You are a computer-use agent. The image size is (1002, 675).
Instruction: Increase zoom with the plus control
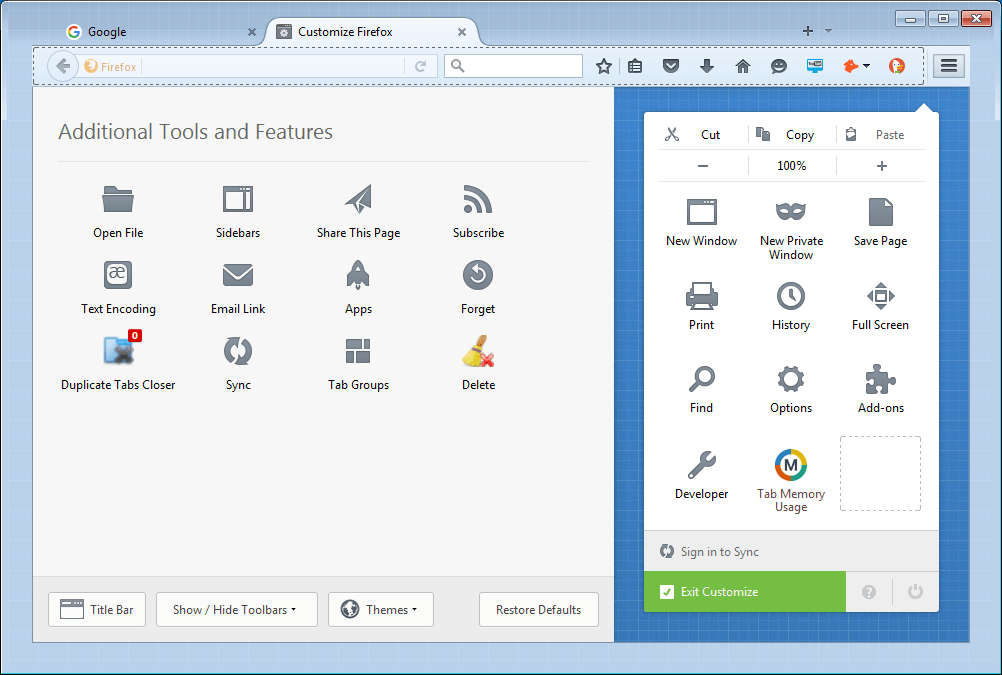click(x=879, y=166)
